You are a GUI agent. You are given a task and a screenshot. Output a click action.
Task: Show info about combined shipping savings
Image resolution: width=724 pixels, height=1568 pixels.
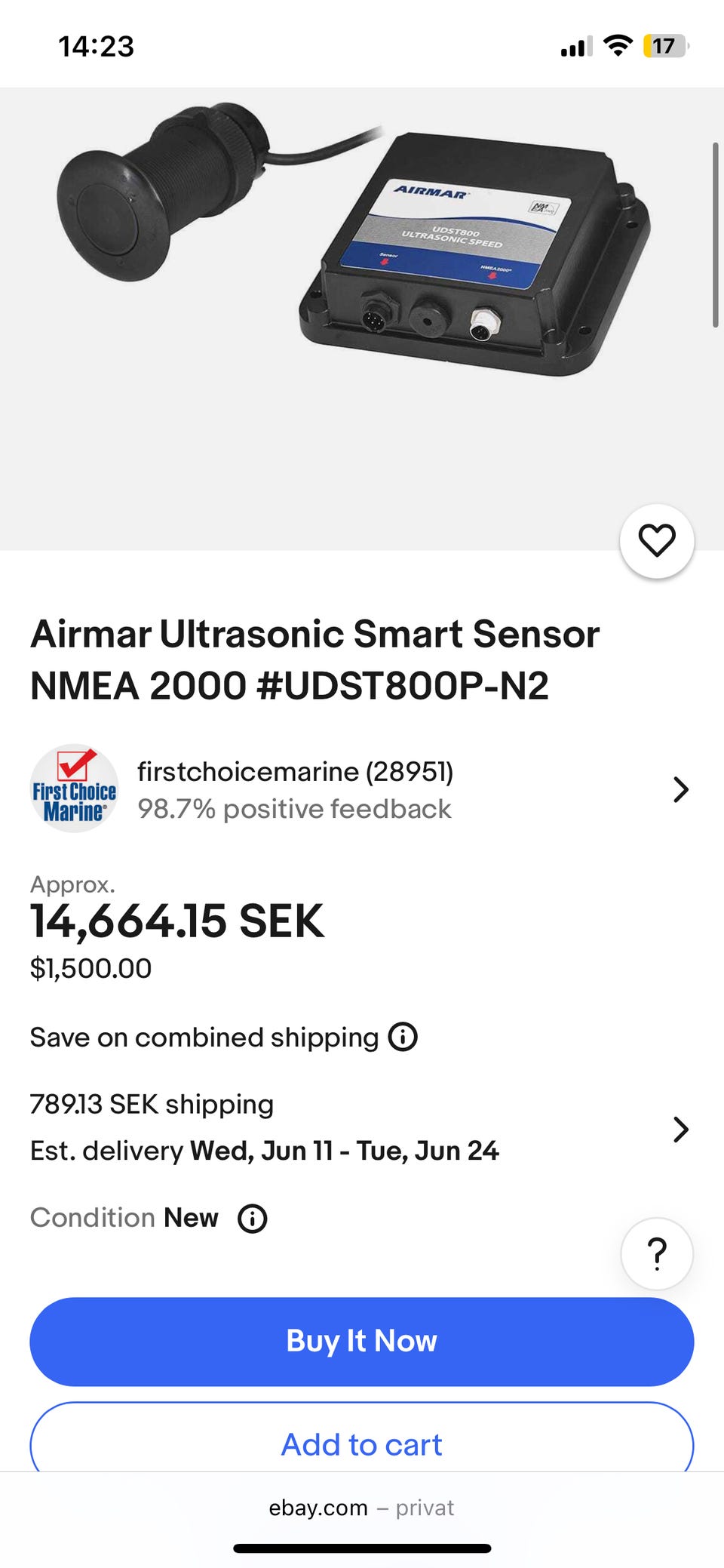point(403,1038)
